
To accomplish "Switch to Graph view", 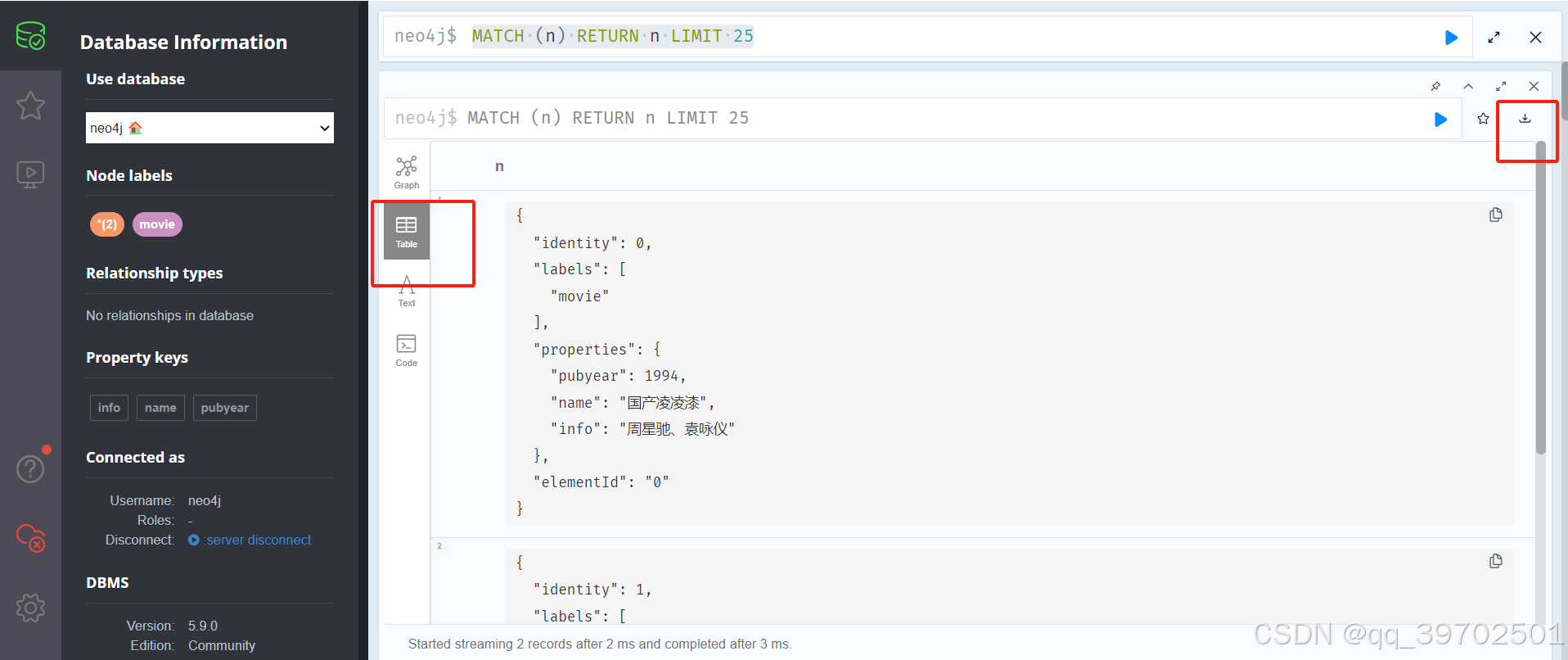I will (407, 173).
